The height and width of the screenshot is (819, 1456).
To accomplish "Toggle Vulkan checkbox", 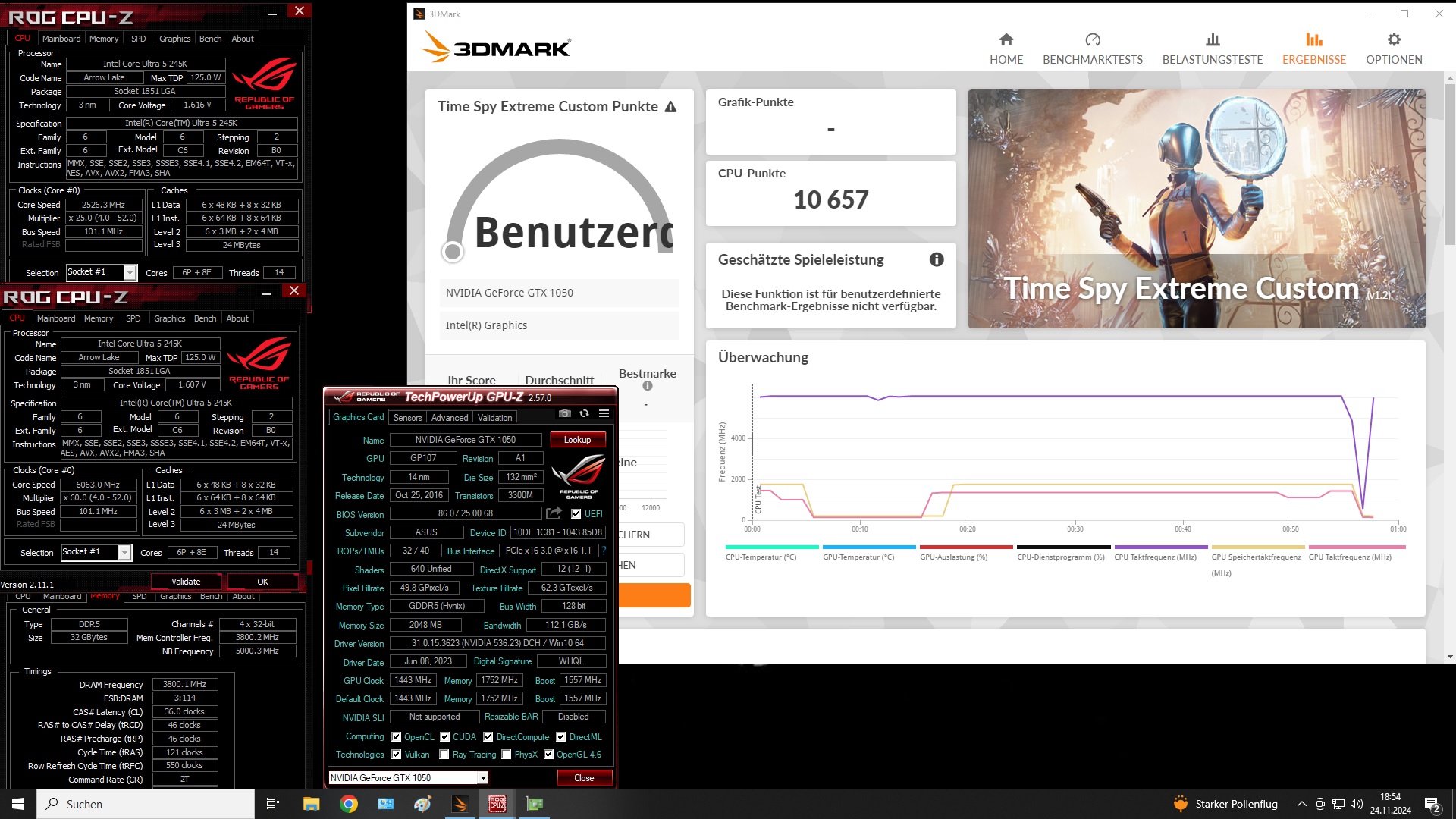I will click(x=396, y=755).
